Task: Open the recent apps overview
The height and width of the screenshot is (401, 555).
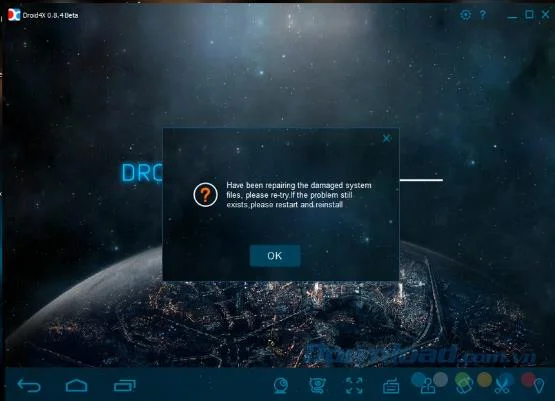Action: [x=125, y=385]
